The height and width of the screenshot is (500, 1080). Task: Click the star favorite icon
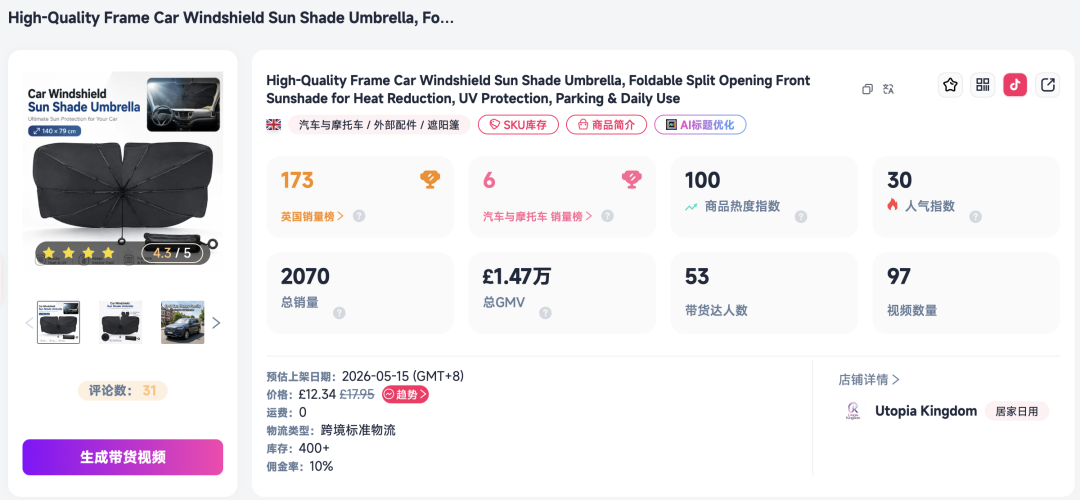click(951, 85)
